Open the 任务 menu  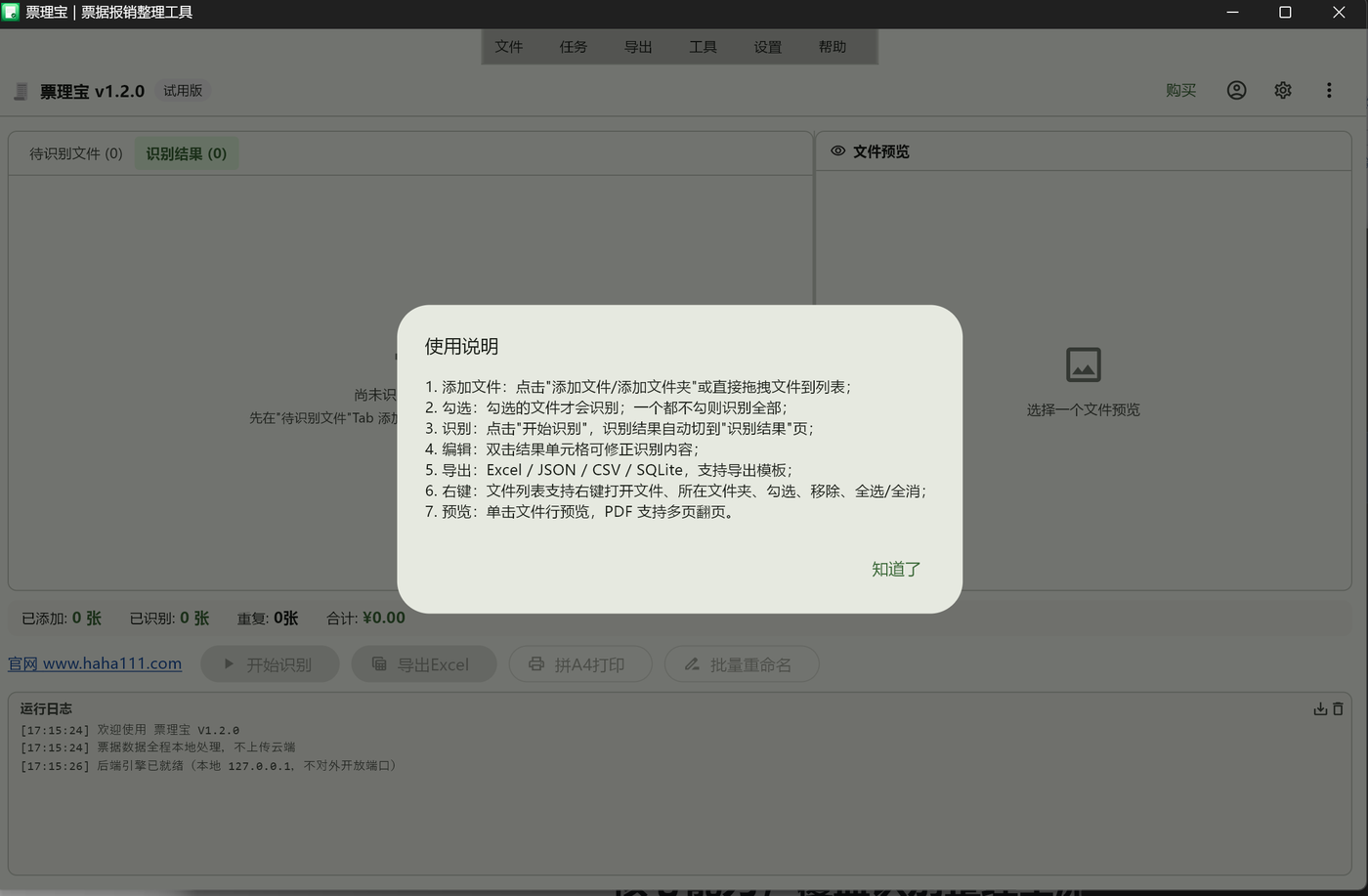pos(574,47)
